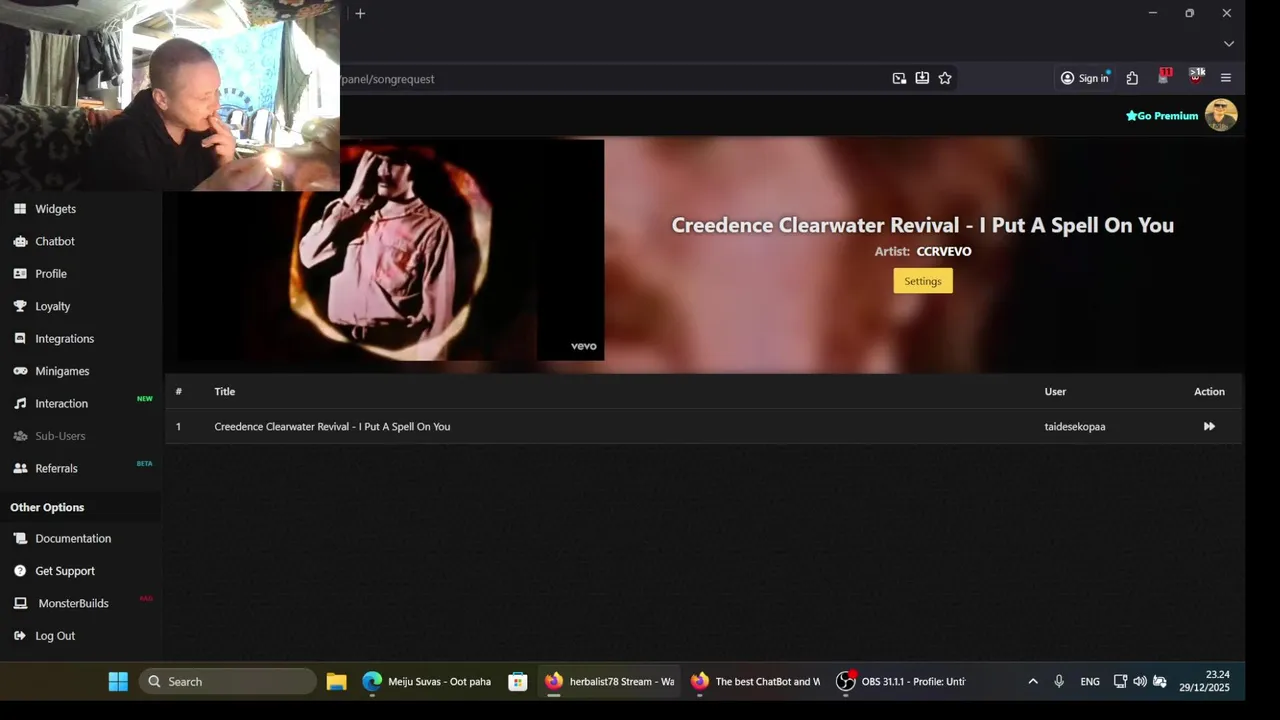Open a new browser tab
The width and height of the screenshot is (1280, 720).
tap(360, 13)
